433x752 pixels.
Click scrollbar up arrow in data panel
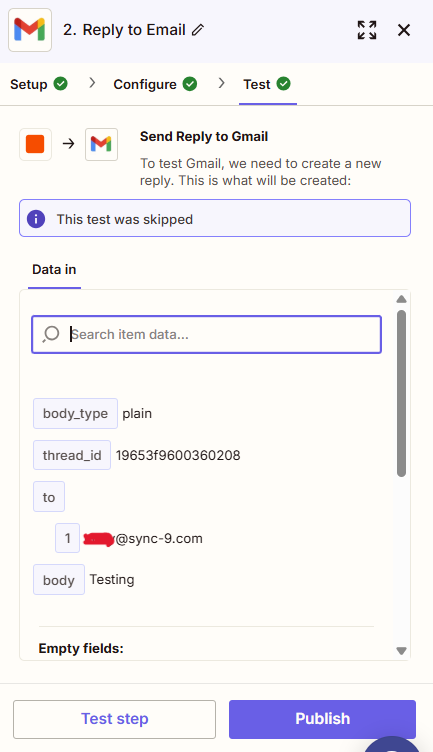[401, 299]
